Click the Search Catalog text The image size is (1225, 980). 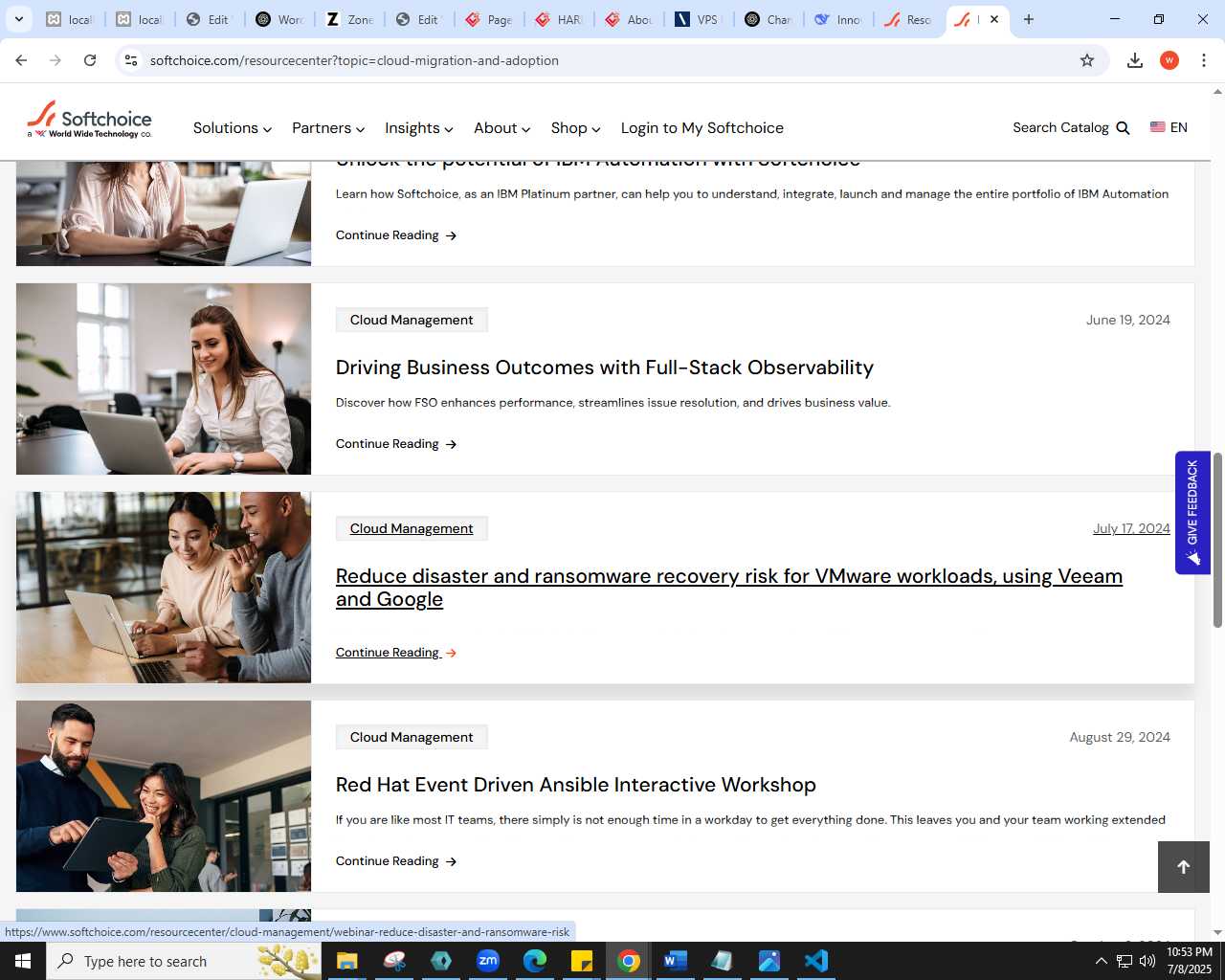1060,128
